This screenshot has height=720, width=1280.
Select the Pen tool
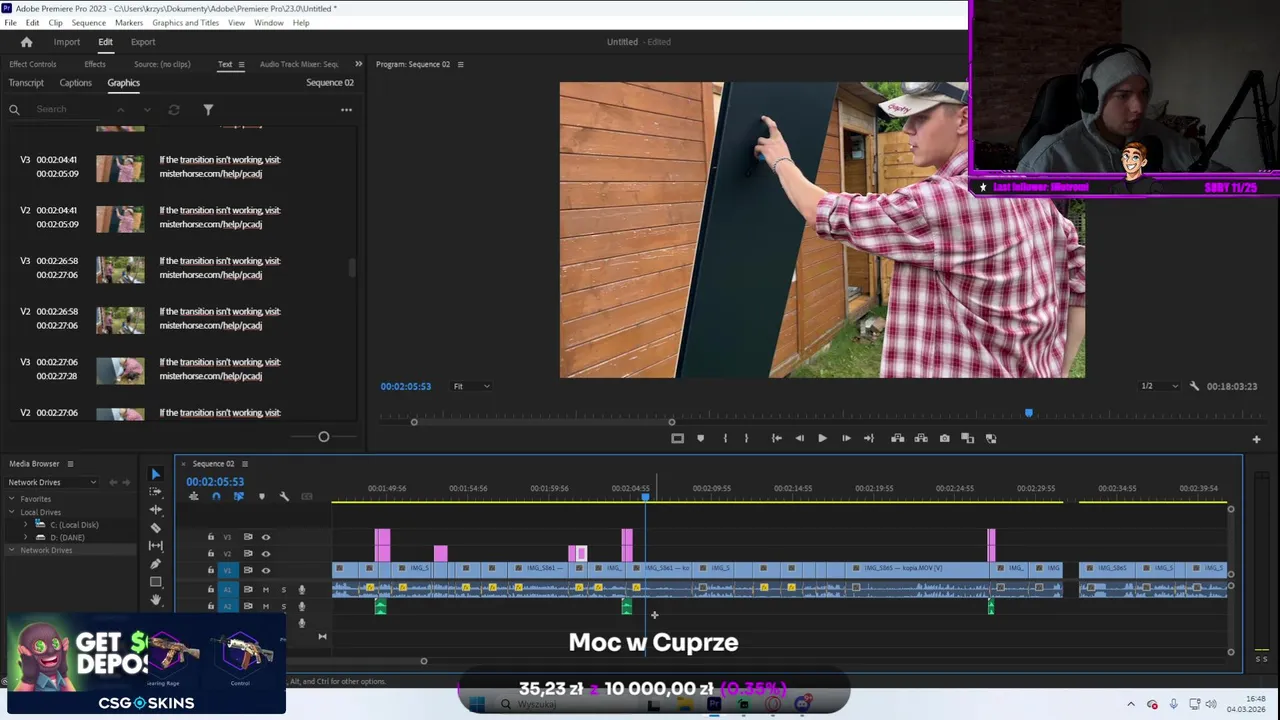coord(155,564)
